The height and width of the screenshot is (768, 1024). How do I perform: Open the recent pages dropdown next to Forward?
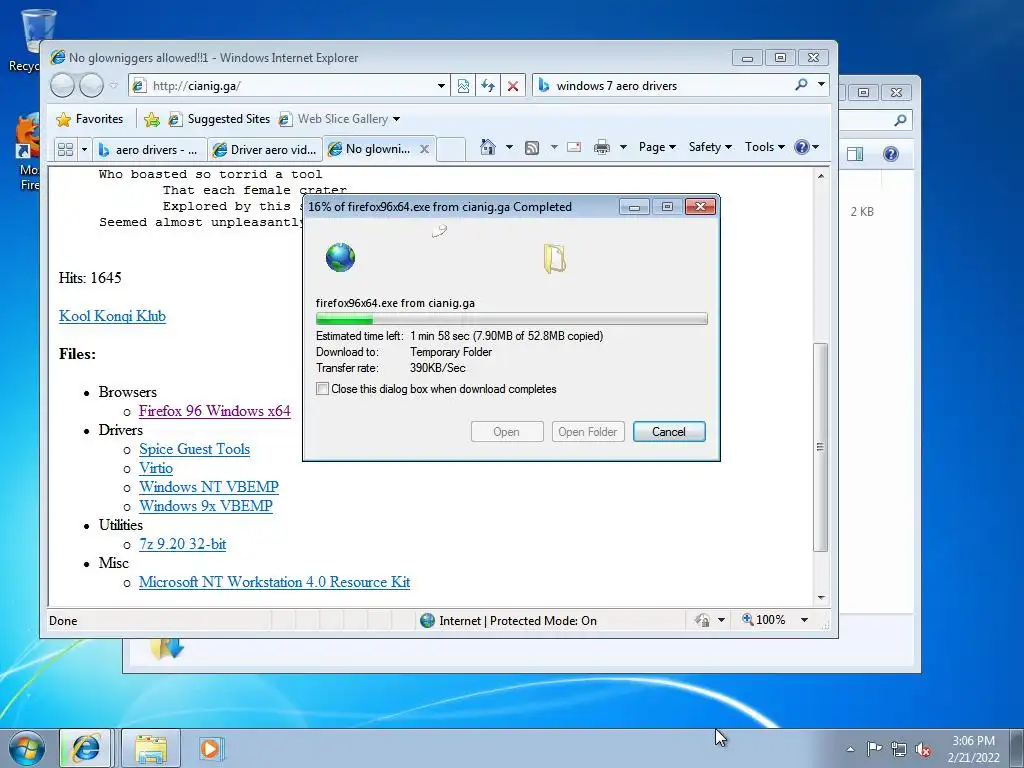click(x=114, y=86)
